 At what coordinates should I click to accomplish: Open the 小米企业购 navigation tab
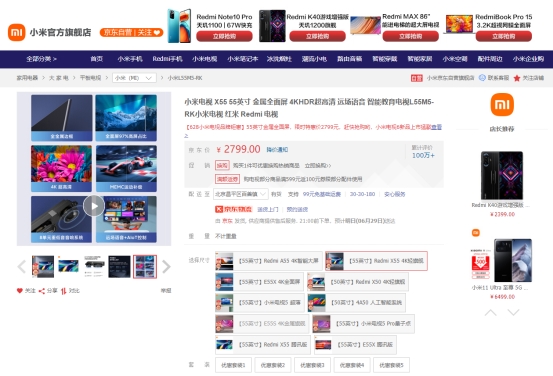528,59
